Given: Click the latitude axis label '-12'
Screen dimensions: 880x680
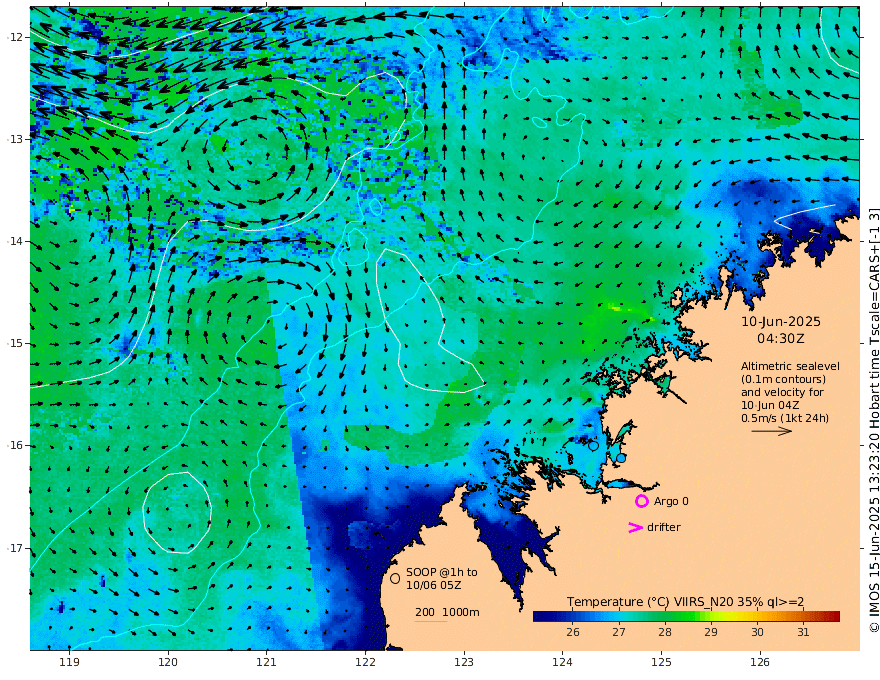Looking at the screenshot, I should tap(15, 37).
